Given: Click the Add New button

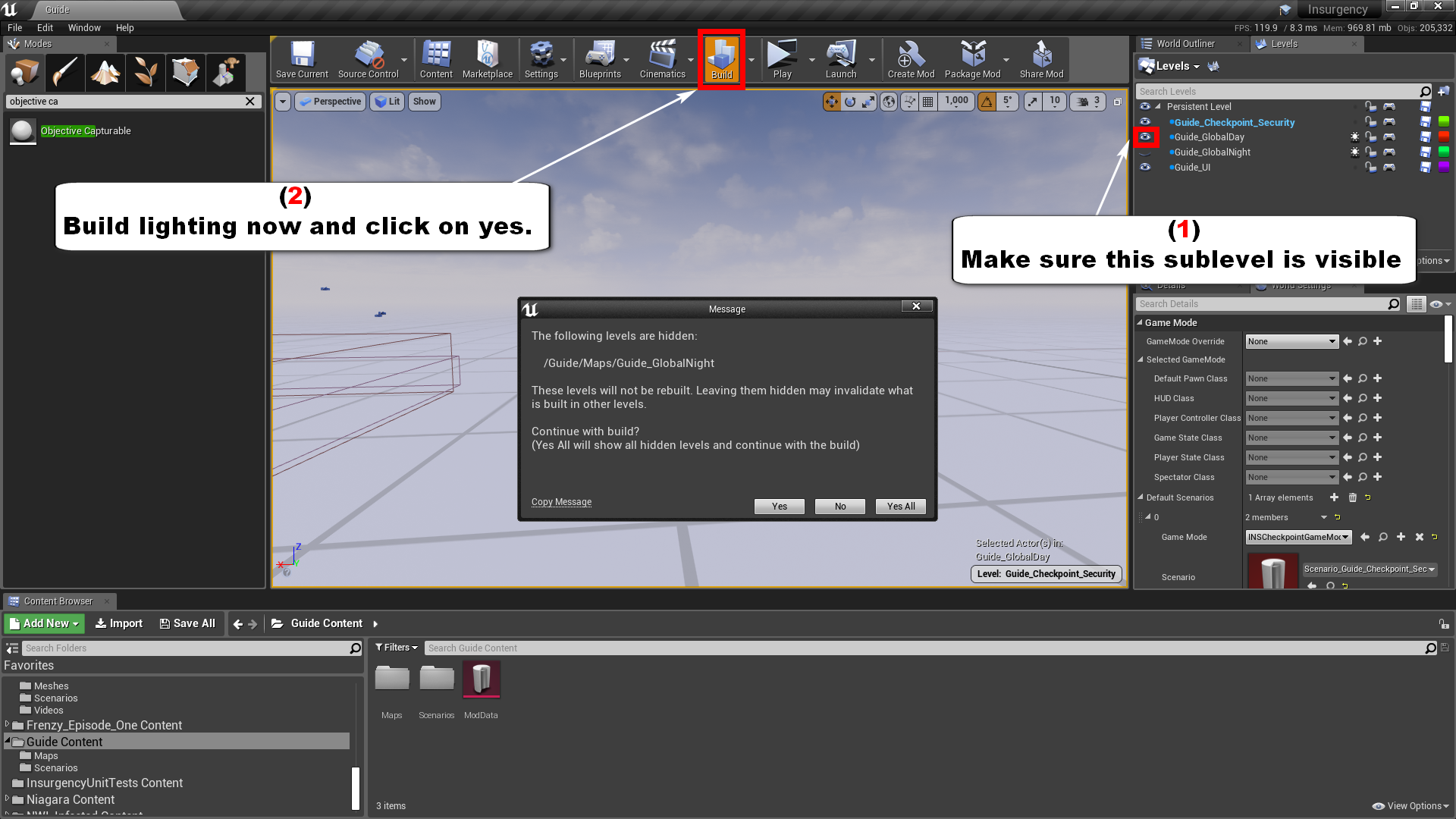Looking at the screenshot, I should [45, 623].
